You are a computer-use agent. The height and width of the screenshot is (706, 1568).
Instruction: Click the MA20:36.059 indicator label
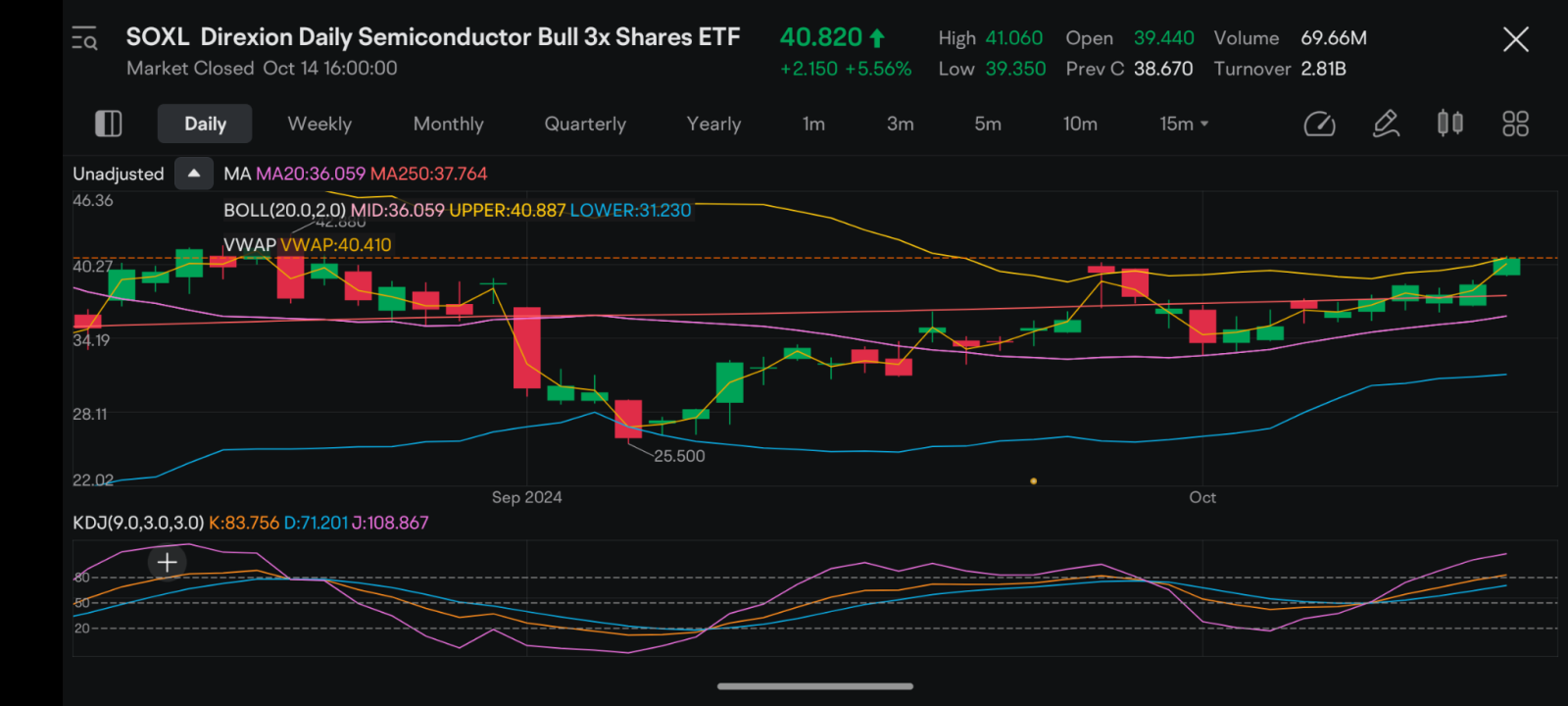[310, 174]
